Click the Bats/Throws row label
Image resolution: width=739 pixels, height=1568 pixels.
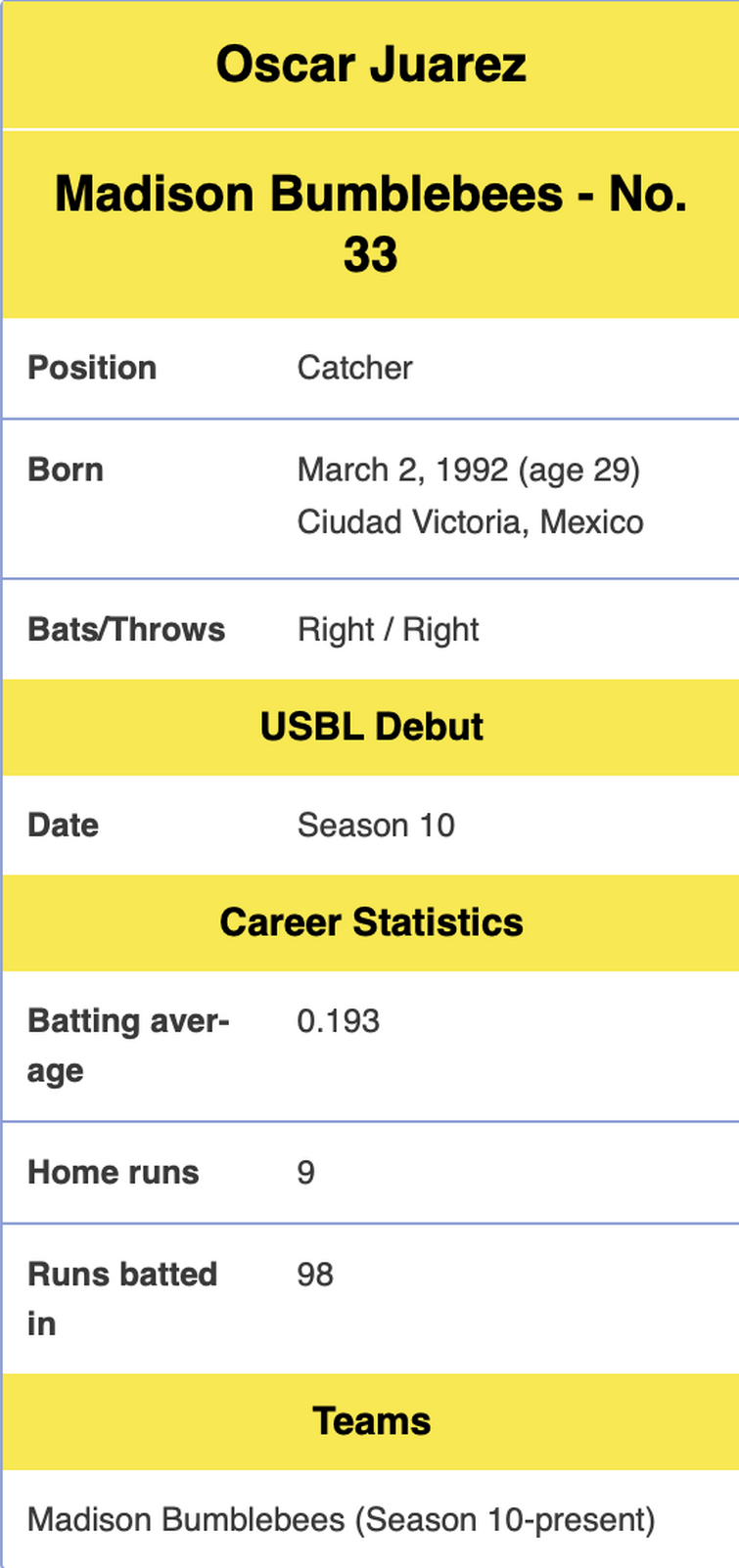tap(126, 629)
